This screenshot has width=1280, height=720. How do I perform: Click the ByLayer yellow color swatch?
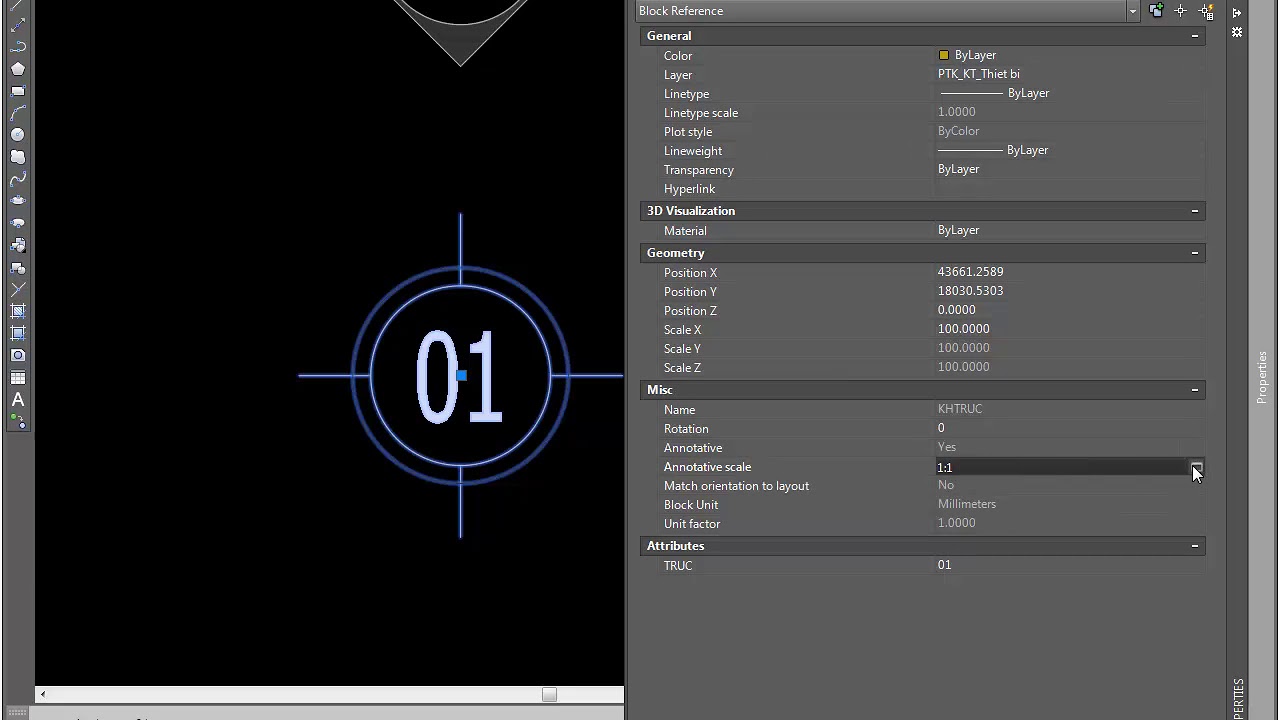(x=944, y=55)
